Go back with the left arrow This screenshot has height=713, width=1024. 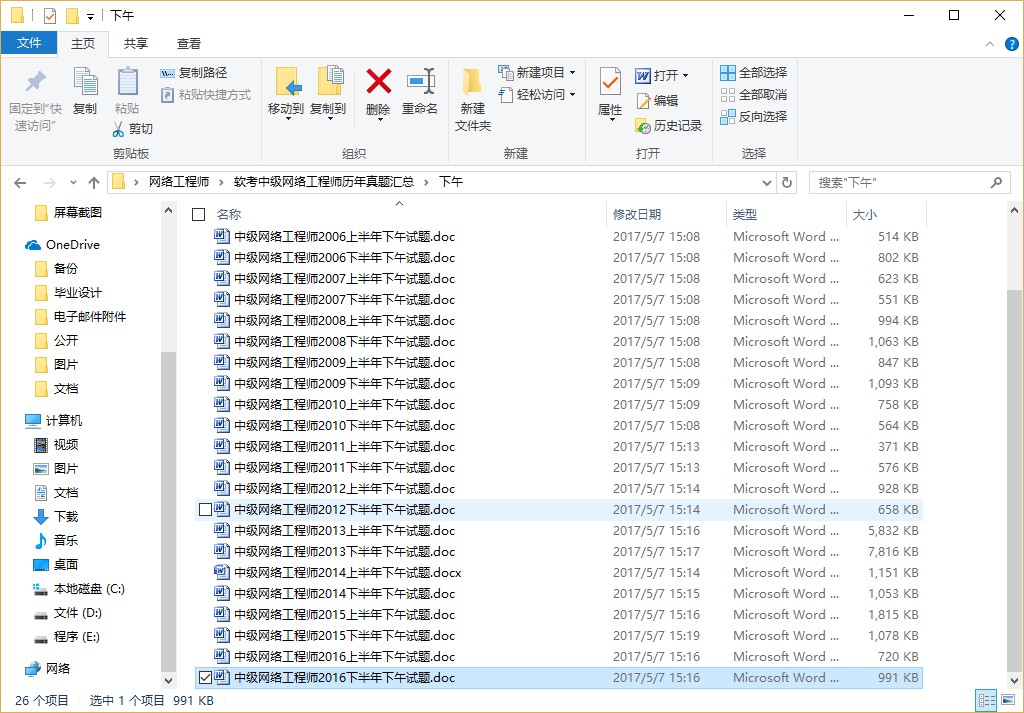point(20,182)
